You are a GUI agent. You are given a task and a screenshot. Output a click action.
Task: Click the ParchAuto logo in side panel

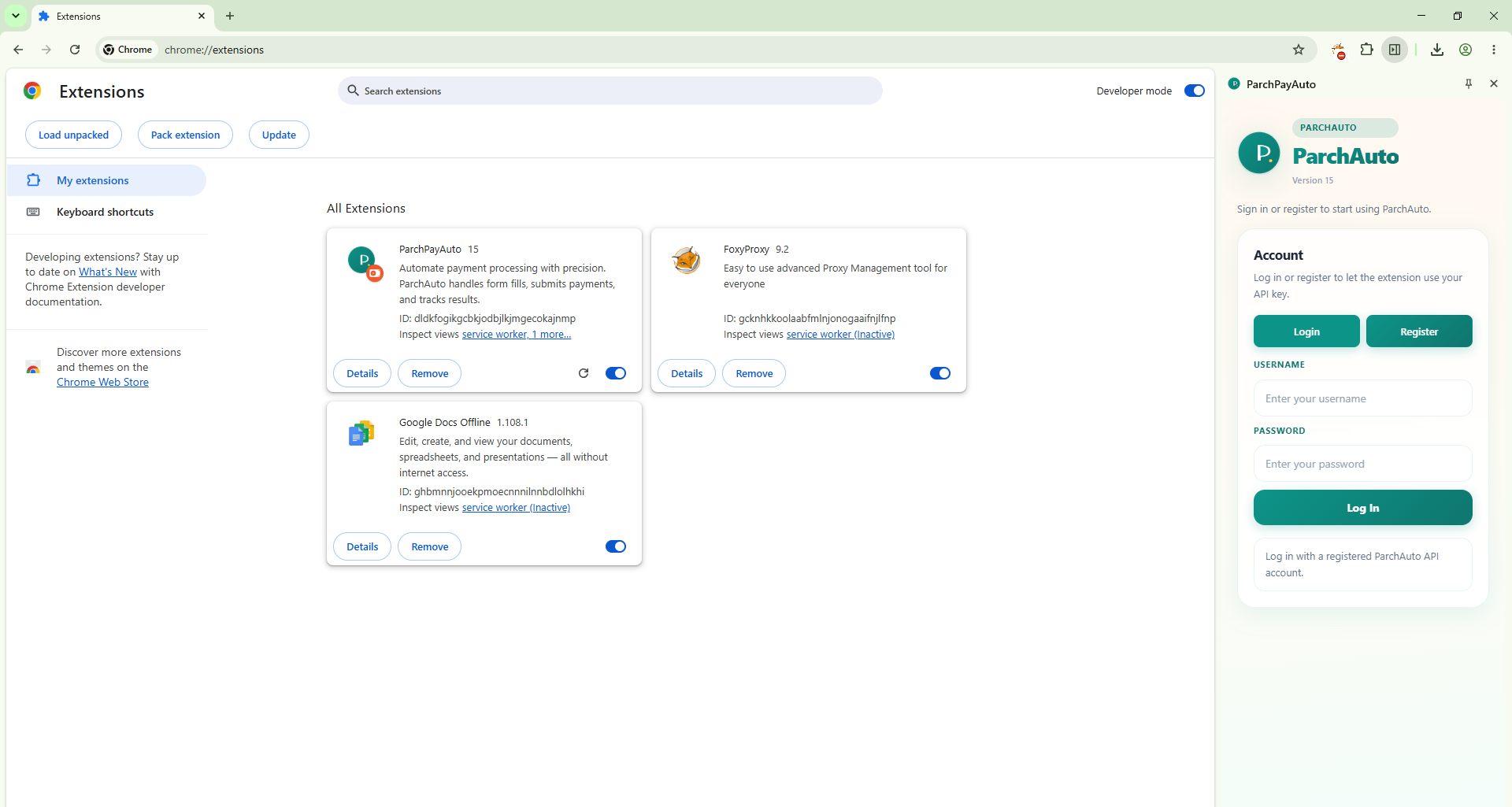point(1259,153)
